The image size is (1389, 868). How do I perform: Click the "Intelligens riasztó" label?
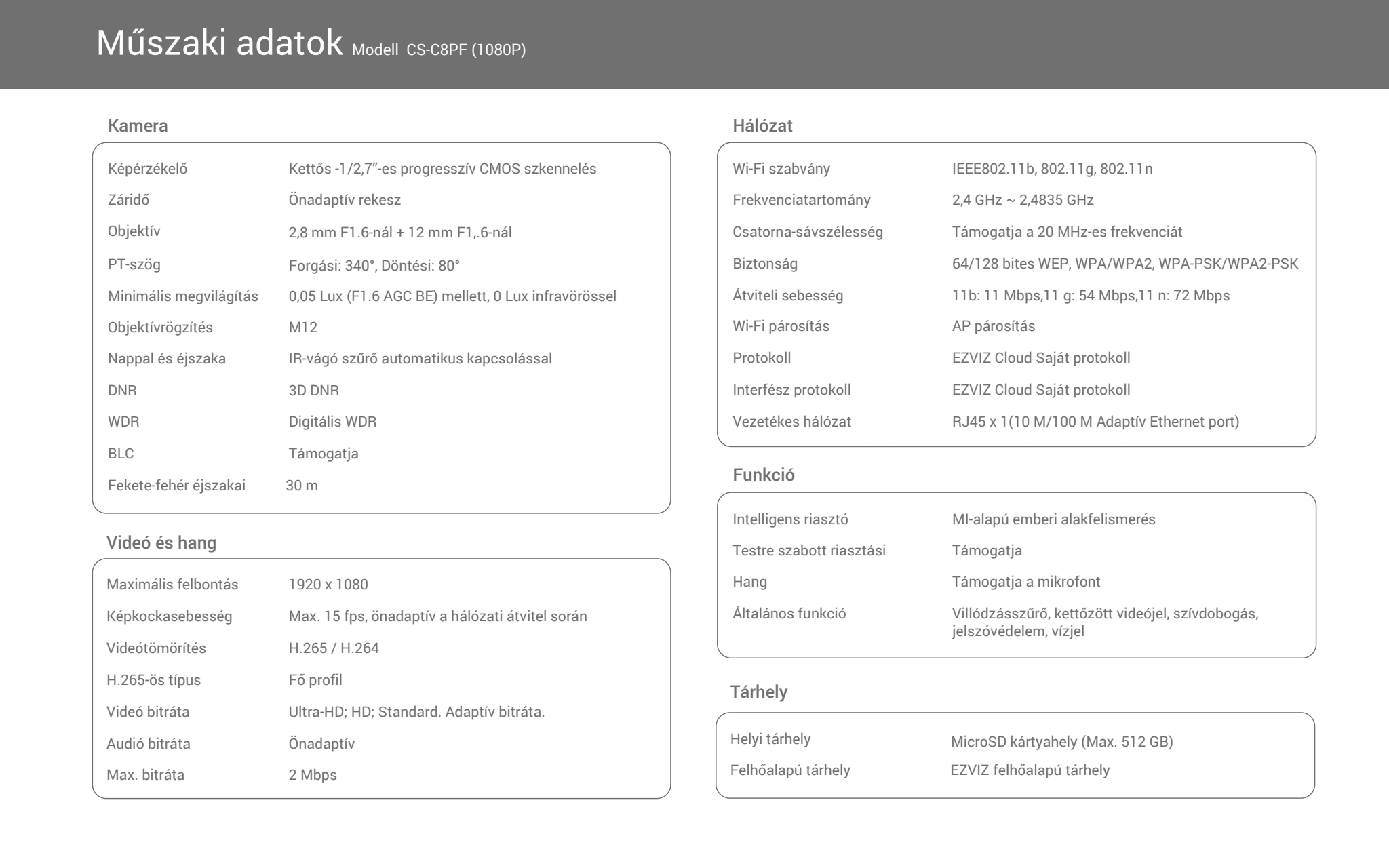tap(790, 519)
